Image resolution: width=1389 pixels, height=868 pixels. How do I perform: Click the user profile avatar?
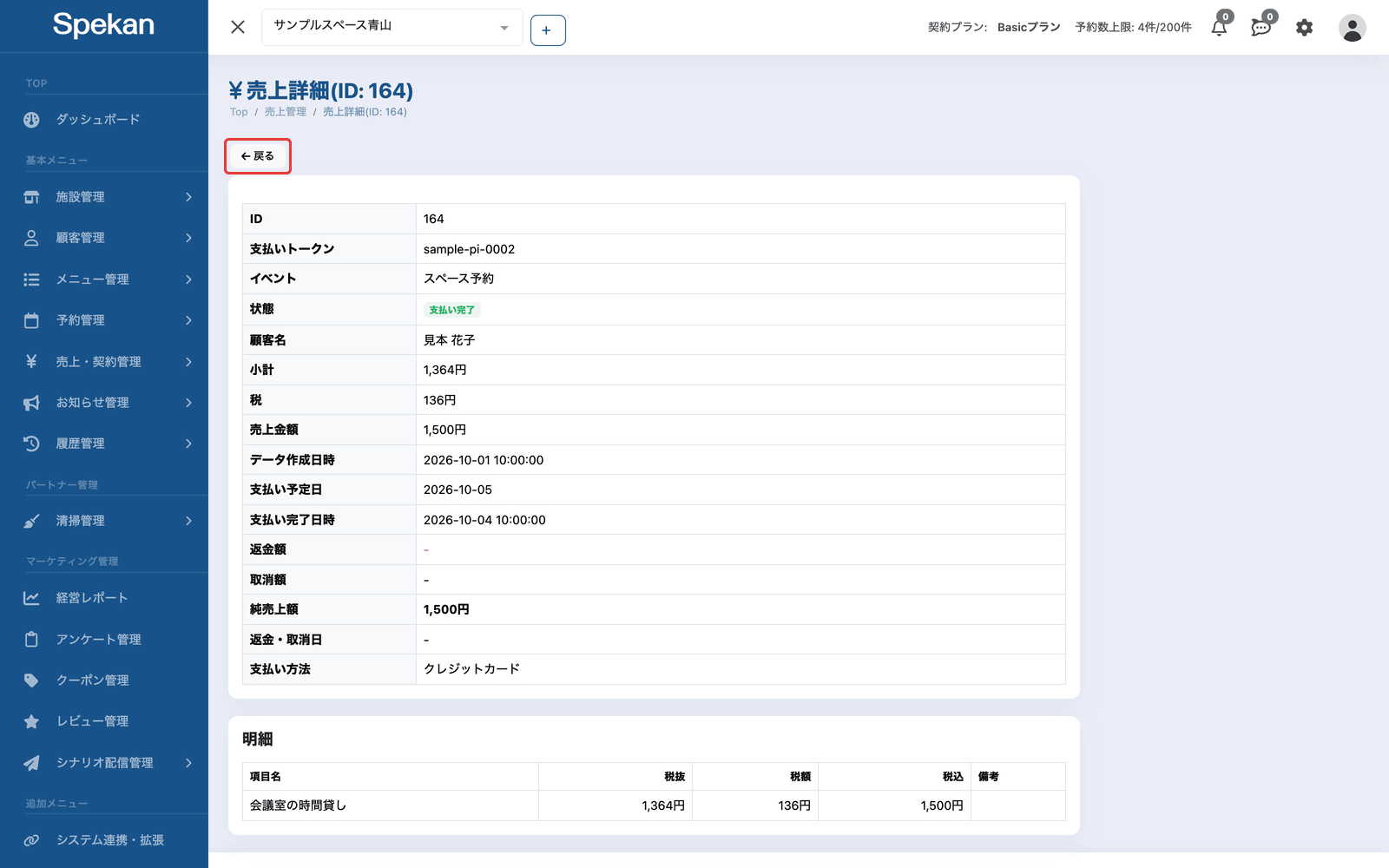(x=1352, y=28)
